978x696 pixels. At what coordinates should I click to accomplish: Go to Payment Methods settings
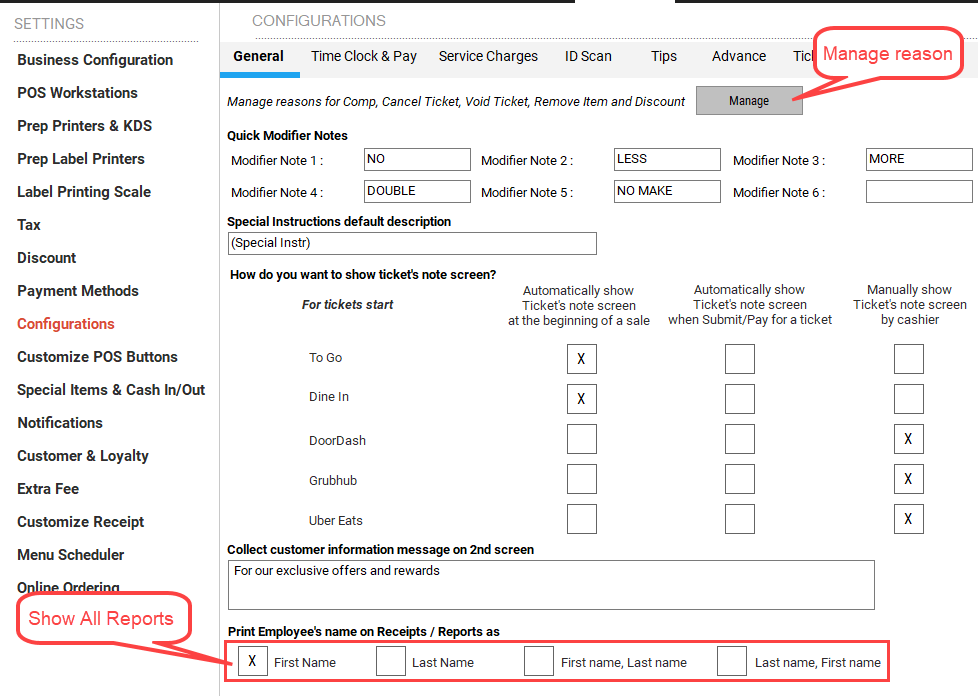click(x=78, y=291)
